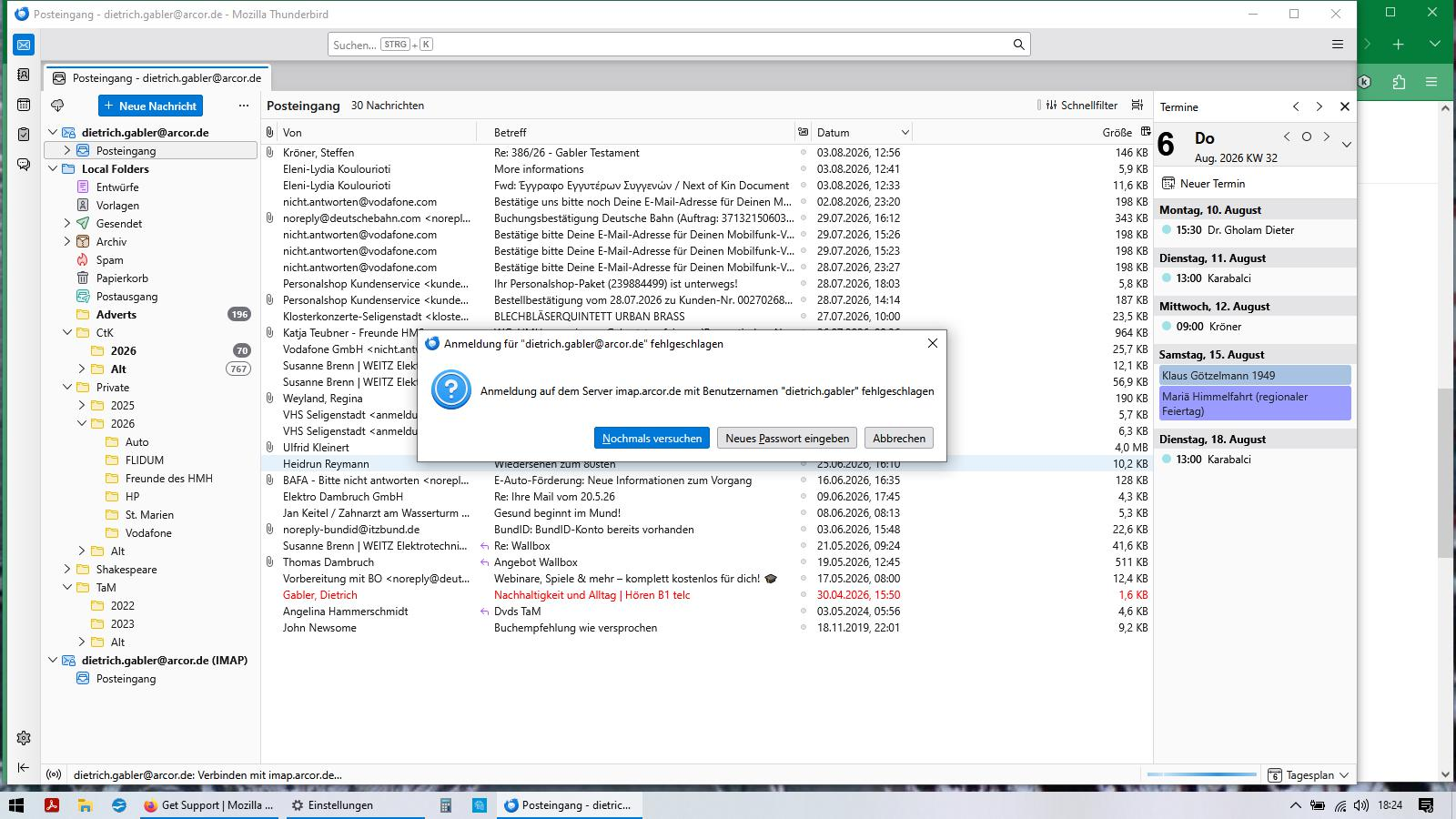Expand the Gesendet folder

[67, 223]
